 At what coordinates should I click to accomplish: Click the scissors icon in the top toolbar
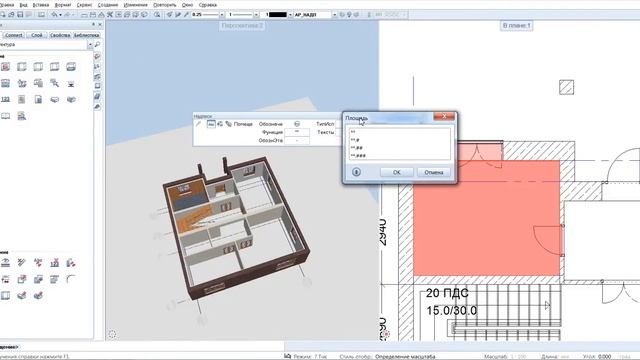coord(110,15)
